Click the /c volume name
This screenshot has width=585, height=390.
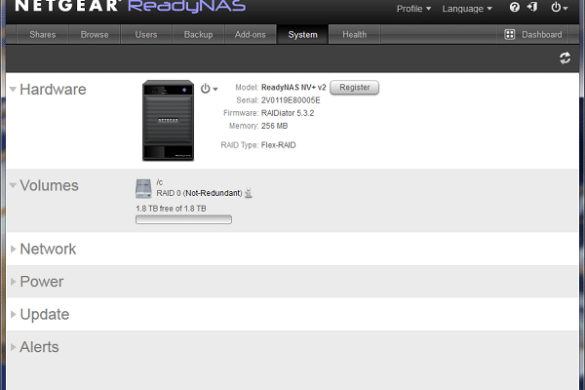[160, 182]
